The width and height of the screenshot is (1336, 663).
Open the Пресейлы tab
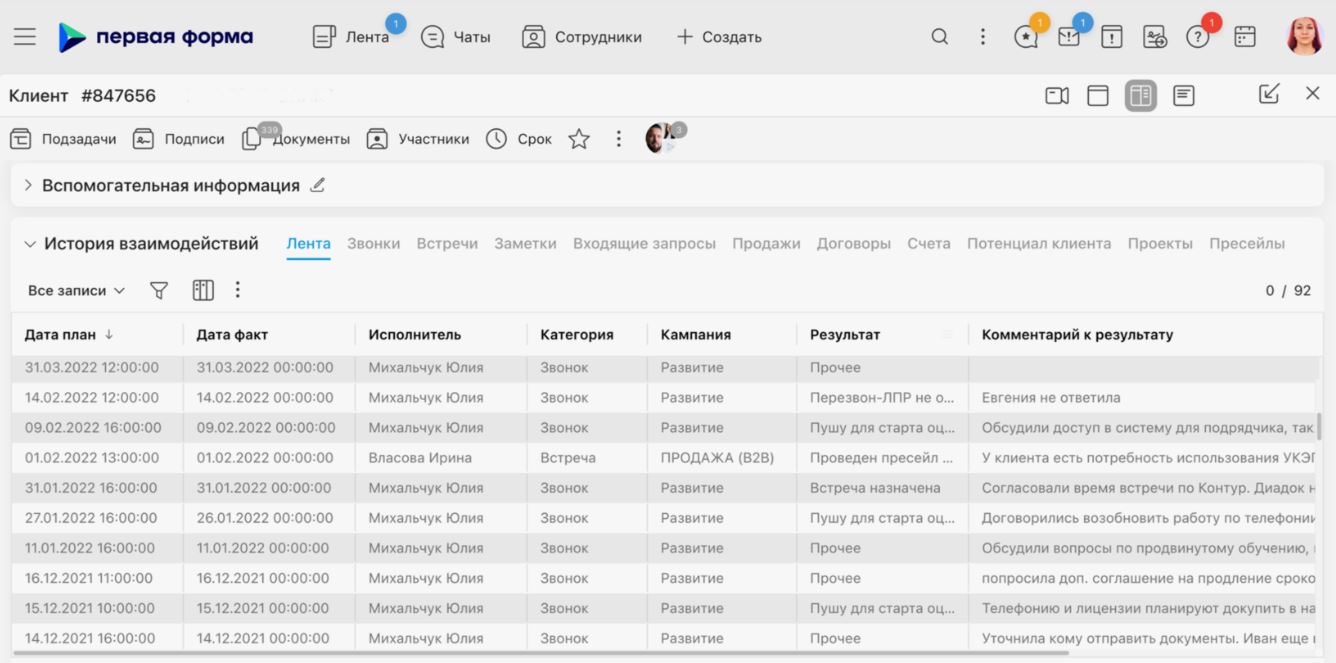1247,244
